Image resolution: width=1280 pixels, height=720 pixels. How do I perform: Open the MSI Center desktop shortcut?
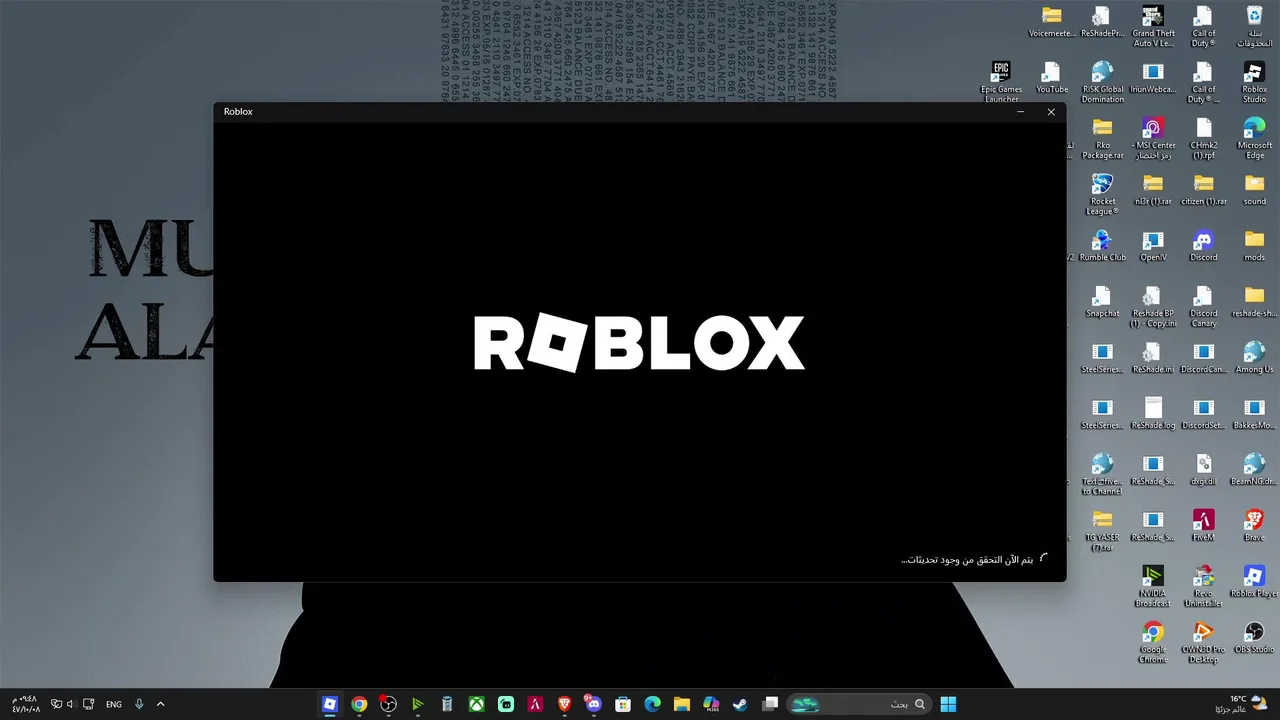point(1153,139)
